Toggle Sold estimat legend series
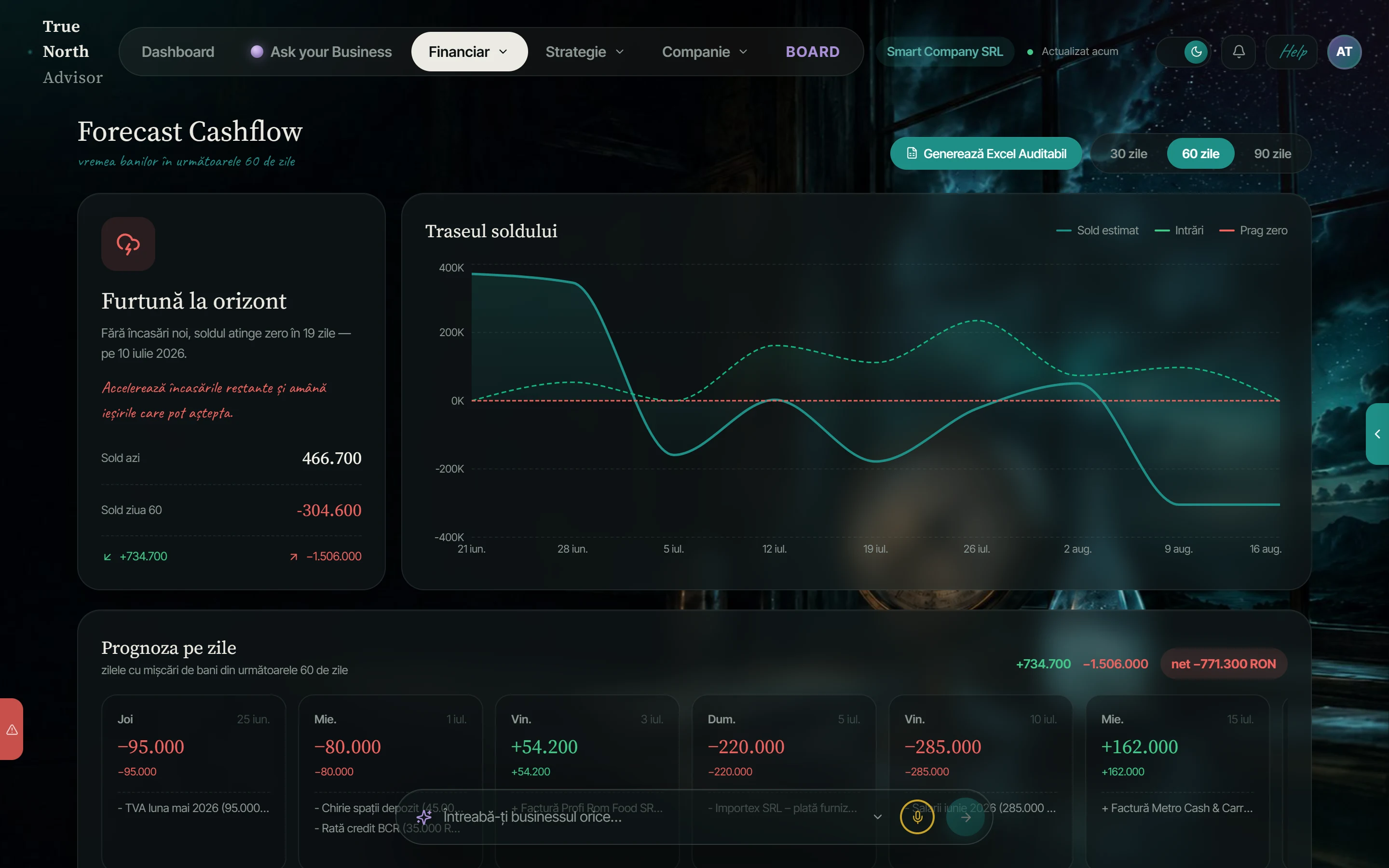Screen dimensions: 1389x868 coord(1097,230)
